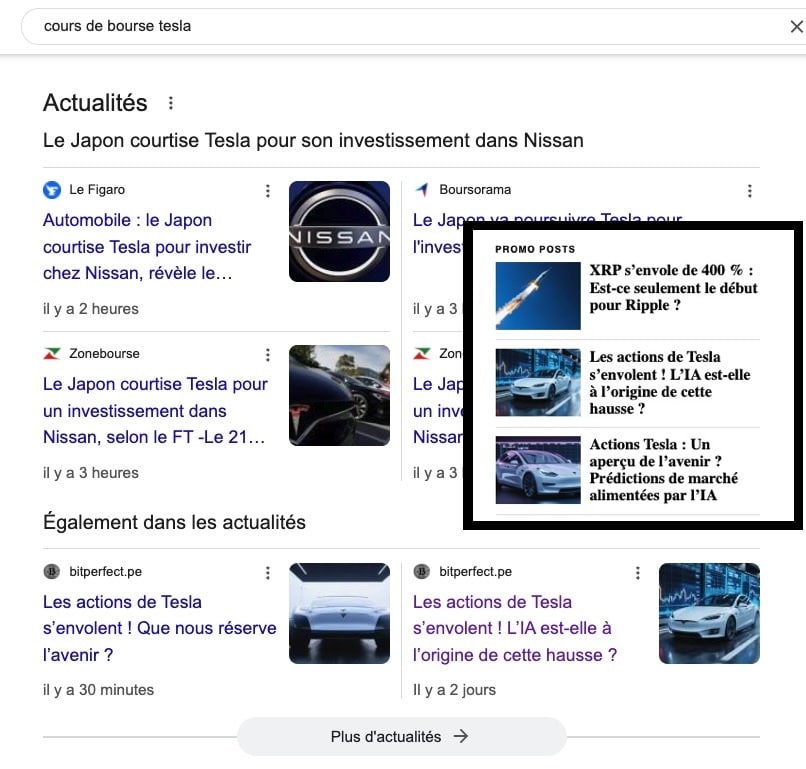The width and height of the screenshot is (806, 769).
Task: Open 'Les actions de Tesla s'envolent ! Que nous réserve l'avenir' link
Action: (x=160, y=628)
